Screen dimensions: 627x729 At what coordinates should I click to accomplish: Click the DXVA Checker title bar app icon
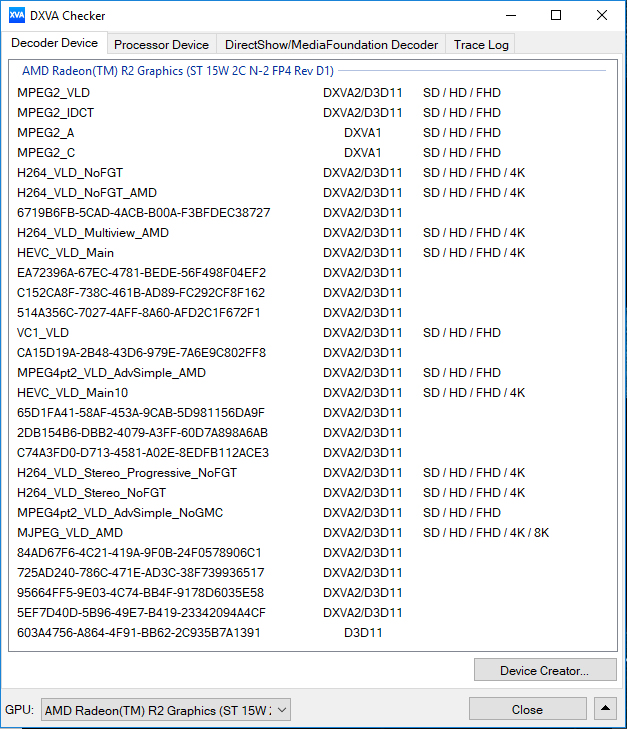[x=17, y=16]
